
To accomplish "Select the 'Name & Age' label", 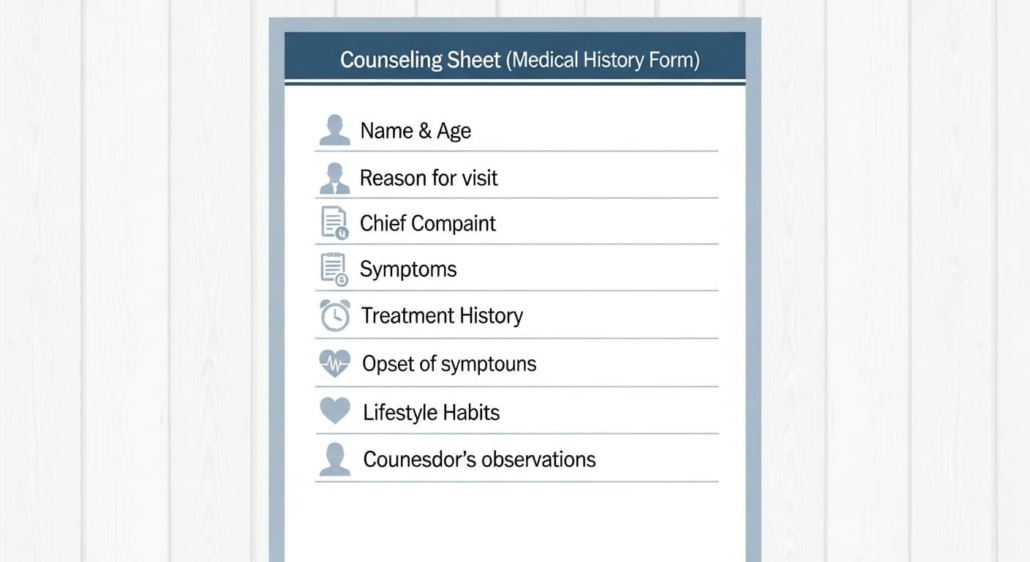I will [415, 131].
